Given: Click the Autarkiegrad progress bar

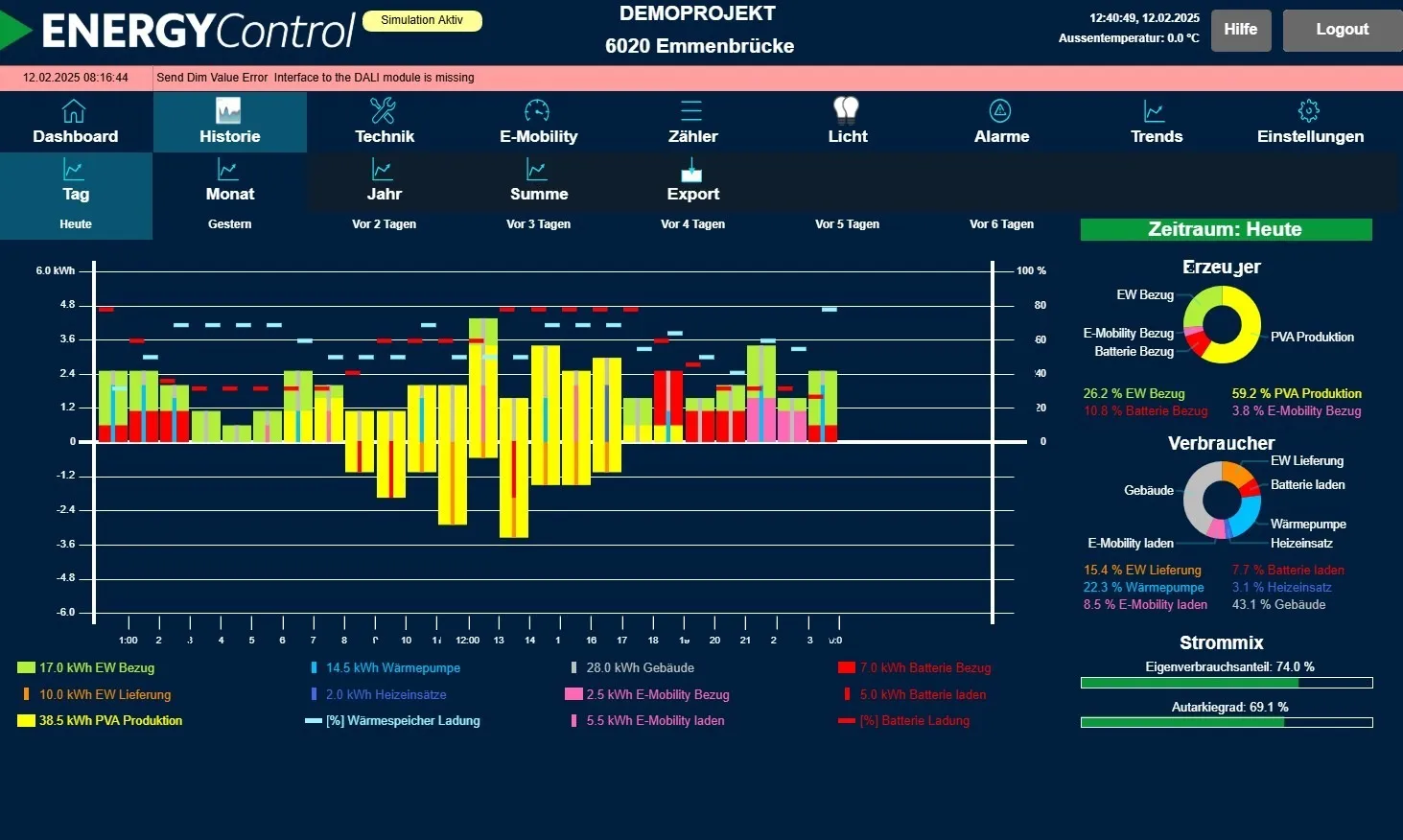Looking at the screenshot, I should (1227, 722).
